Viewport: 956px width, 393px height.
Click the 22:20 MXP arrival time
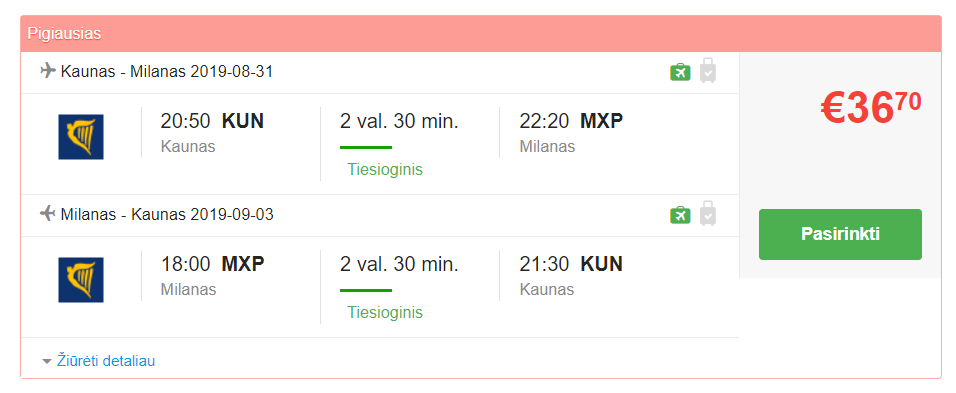coord(571,121)
